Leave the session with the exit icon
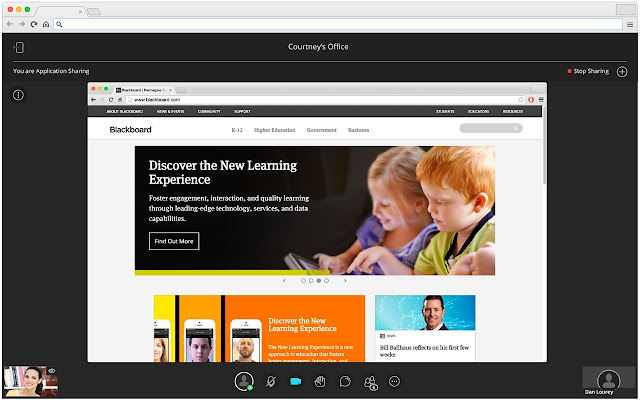The height and width of the screenshot is (400, 640). pyautogui.click(x=19, y=47)
